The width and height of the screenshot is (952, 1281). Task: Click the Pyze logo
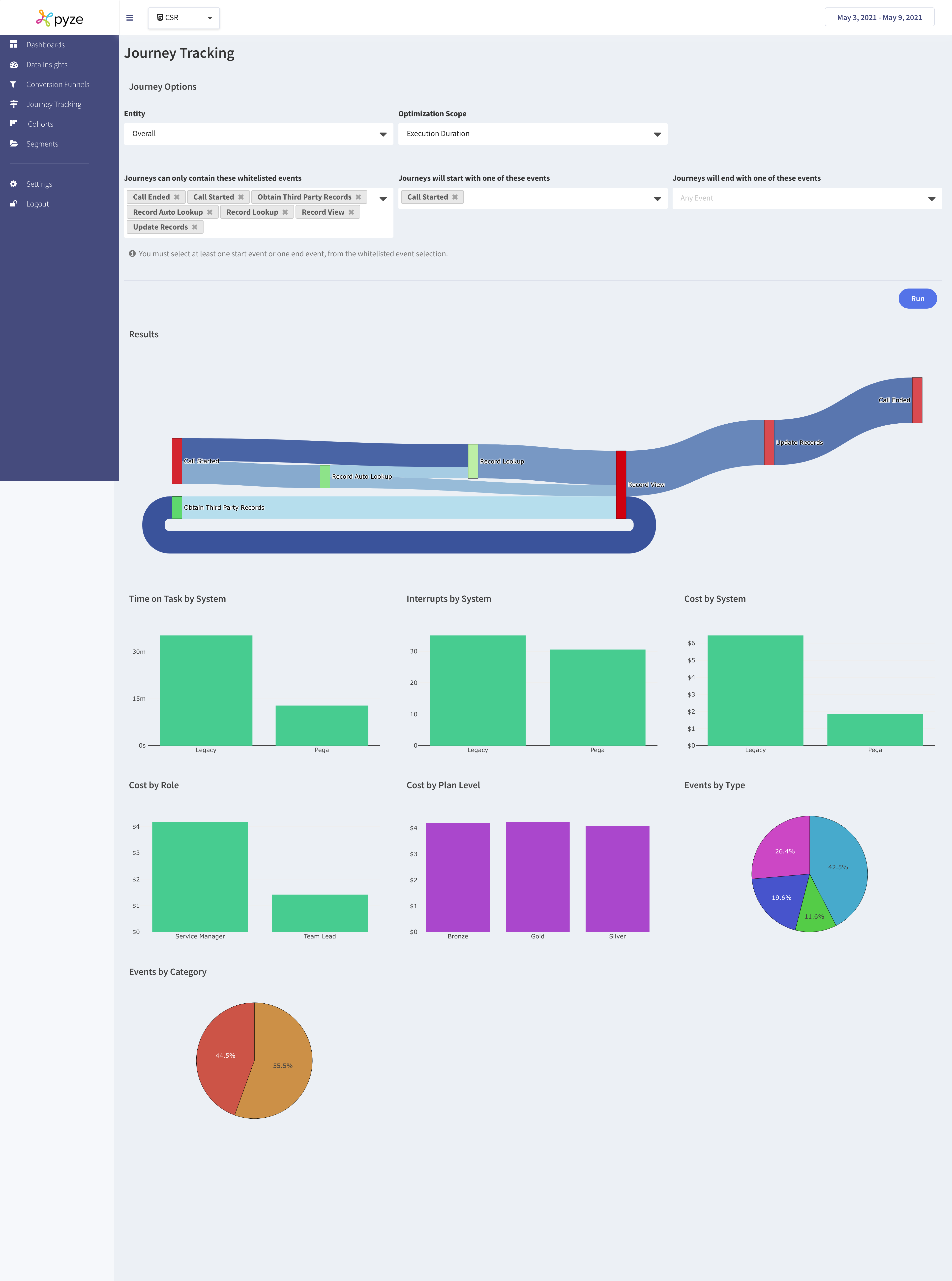click(59, 18)
